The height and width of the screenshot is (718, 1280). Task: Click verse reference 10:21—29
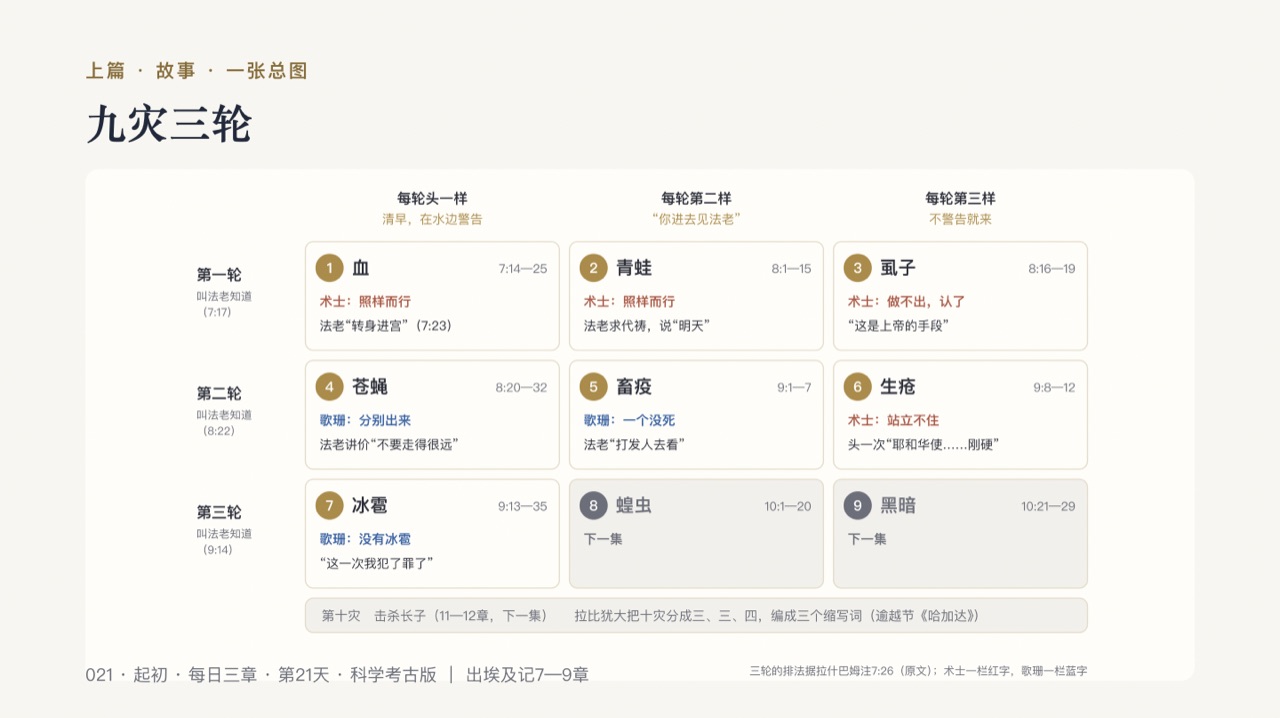coord(1048,507)
